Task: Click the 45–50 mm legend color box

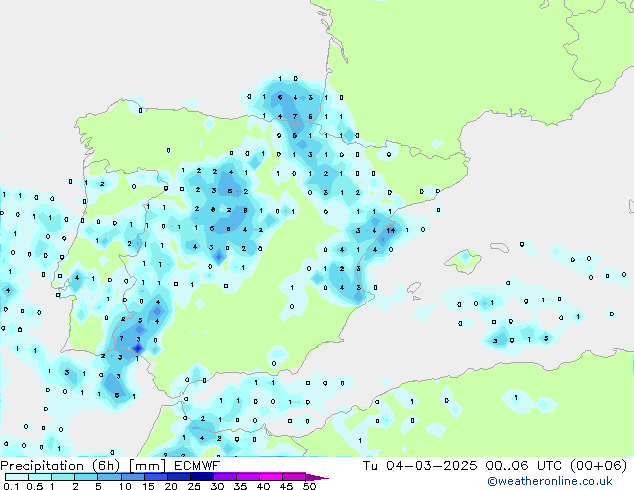Action: tap(294, 477)
